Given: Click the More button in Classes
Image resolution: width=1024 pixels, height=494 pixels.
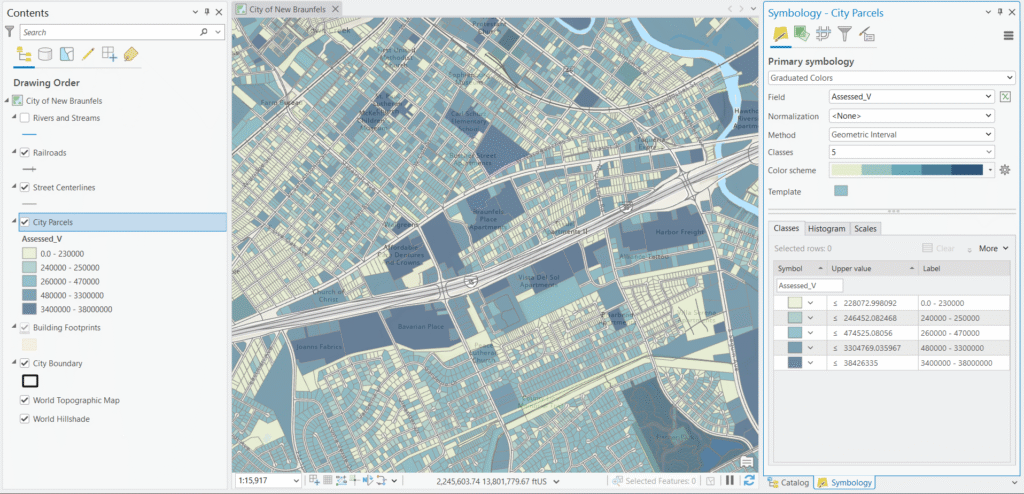Looking at the screenshot, I should click(x=993, y=248).
